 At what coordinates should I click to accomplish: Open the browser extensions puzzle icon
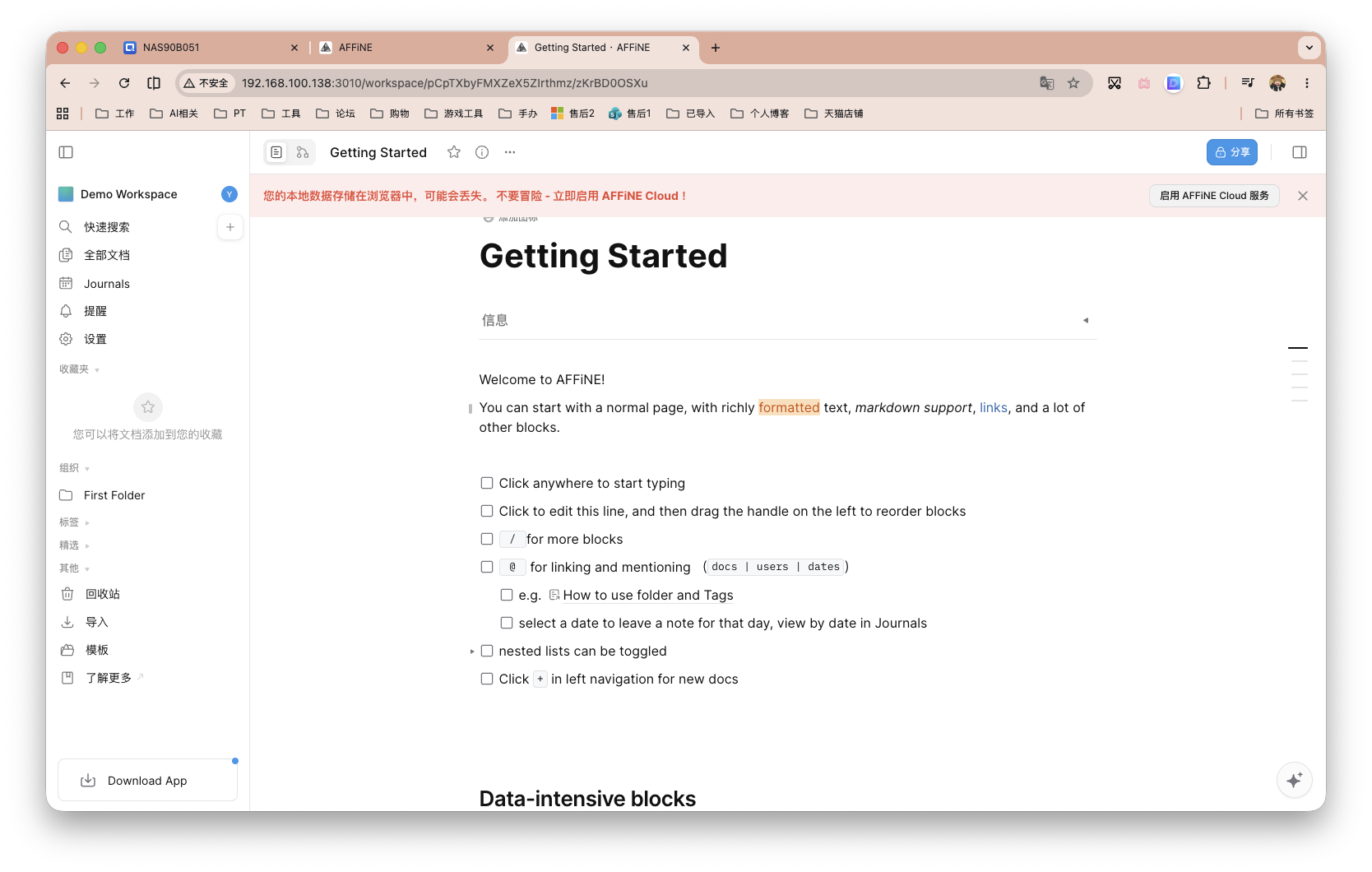pos(1204,83)
